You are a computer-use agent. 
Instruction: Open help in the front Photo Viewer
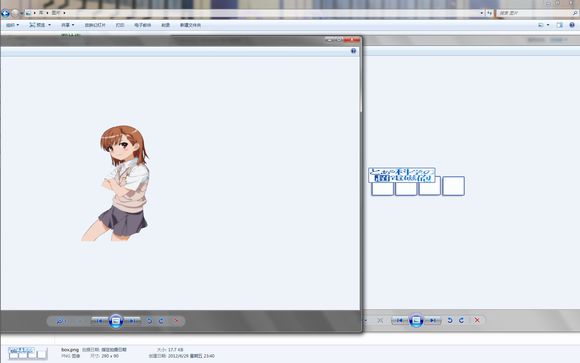(353, 51)
